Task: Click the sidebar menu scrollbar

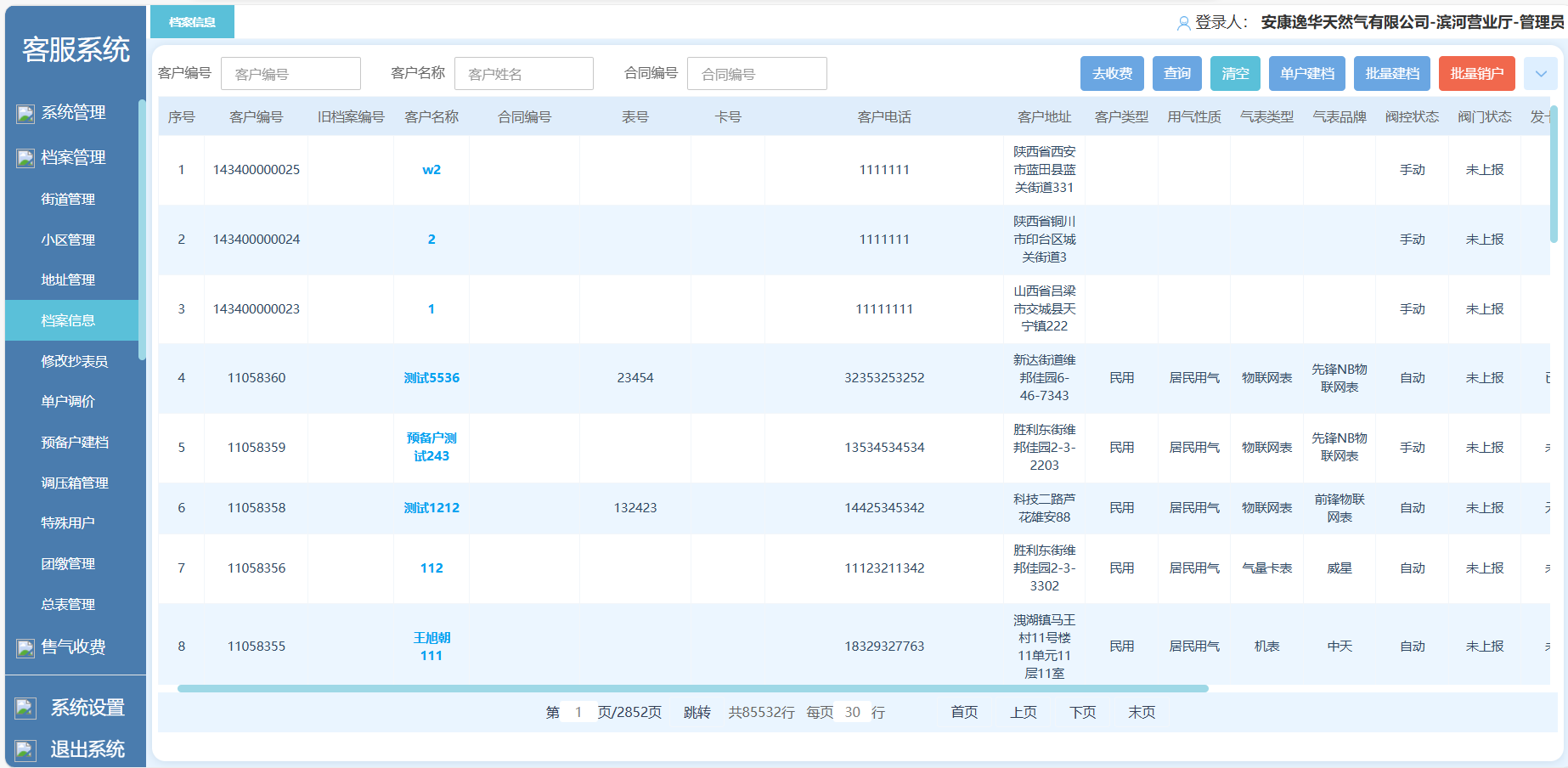Action: click(142, 229)
